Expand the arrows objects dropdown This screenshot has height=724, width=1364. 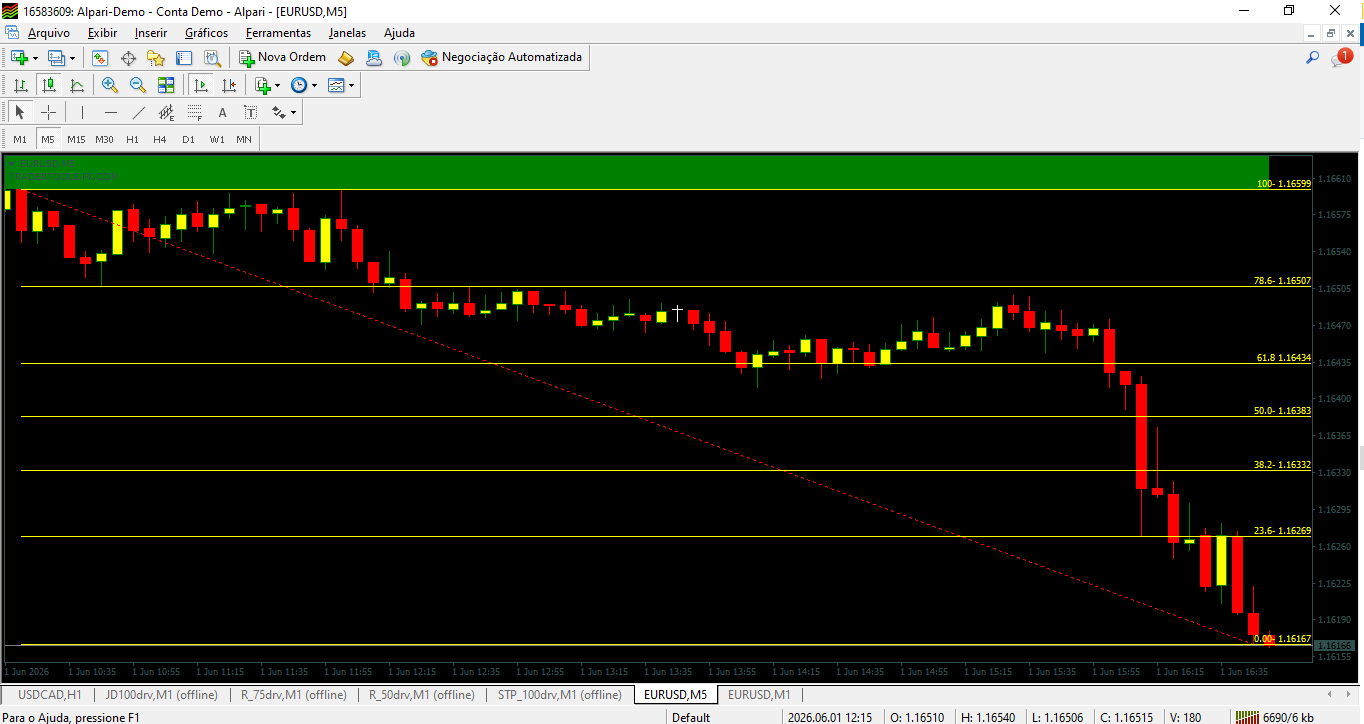(x=292, y=112)
